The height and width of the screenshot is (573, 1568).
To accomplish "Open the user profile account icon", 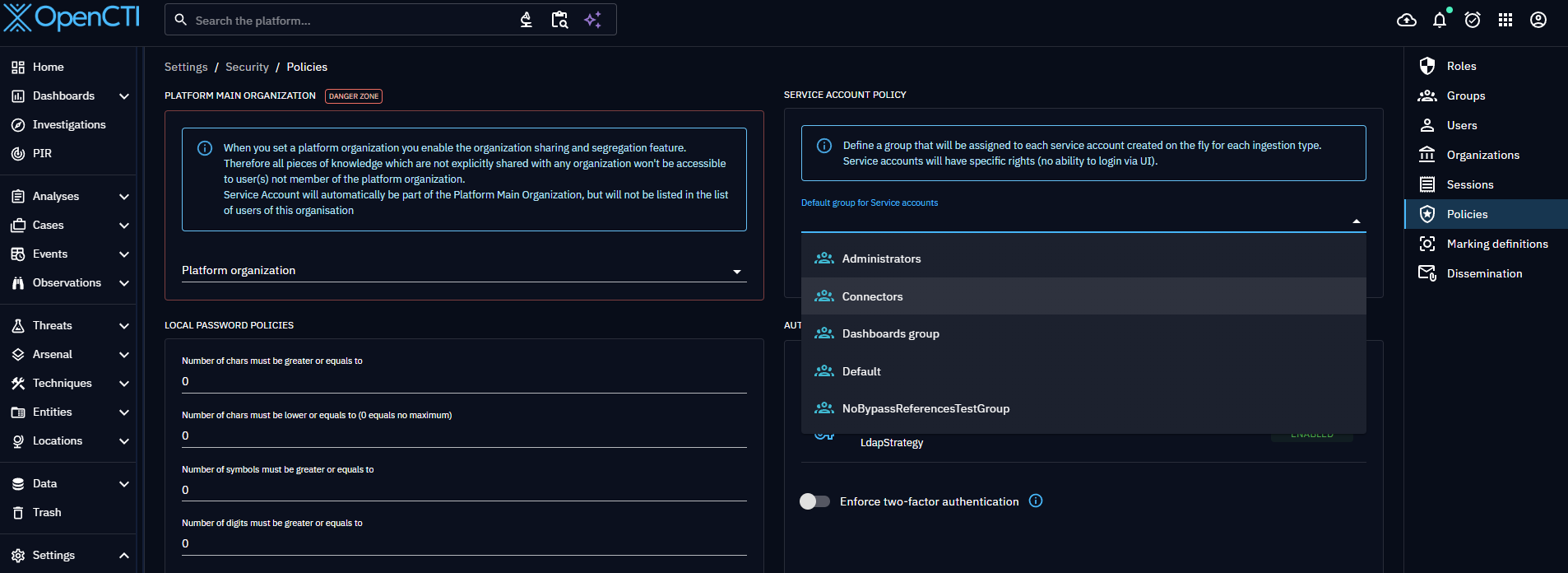I will click(x=1538, y=21).
